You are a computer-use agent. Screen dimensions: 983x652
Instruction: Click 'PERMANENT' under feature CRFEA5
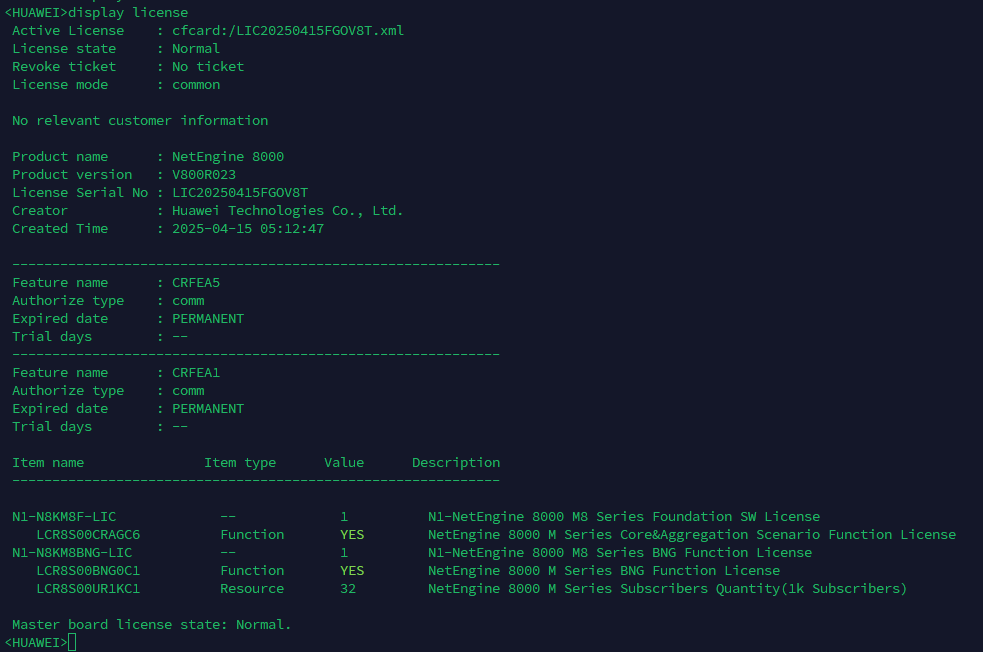tap(208, 318)
